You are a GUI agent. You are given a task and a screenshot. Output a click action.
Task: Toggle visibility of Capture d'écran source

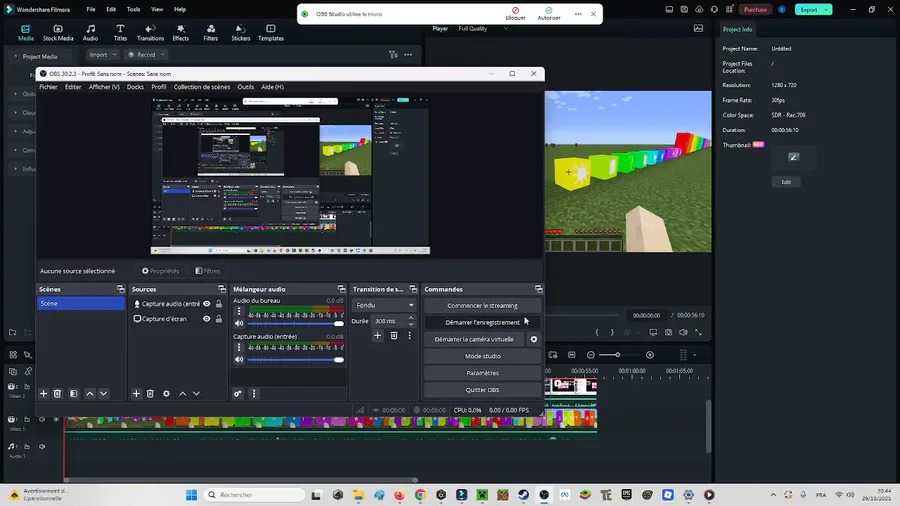(207, 318)
